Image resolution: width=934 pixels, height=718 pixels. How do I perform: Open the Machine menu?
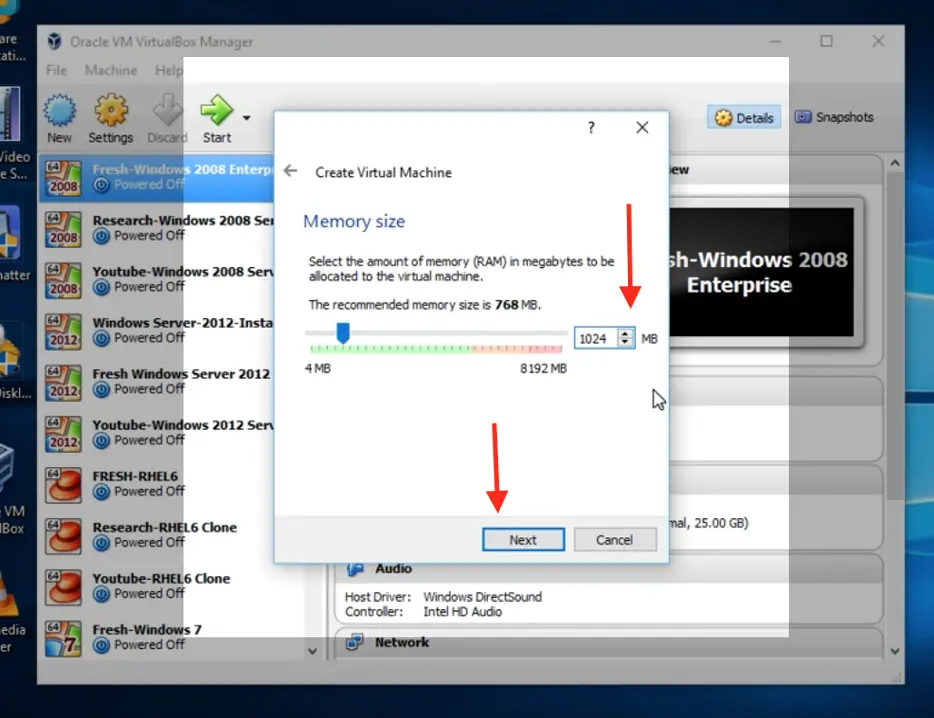coord(110,70)
